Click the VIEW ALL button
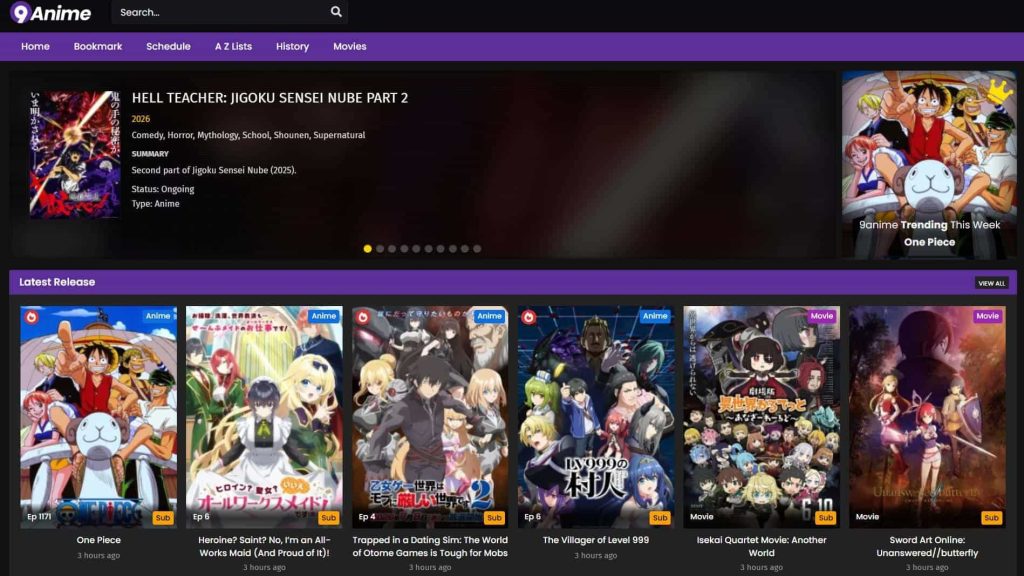Image resolution: width=1024 pixels, height=576 pixels. click(991, 283)
